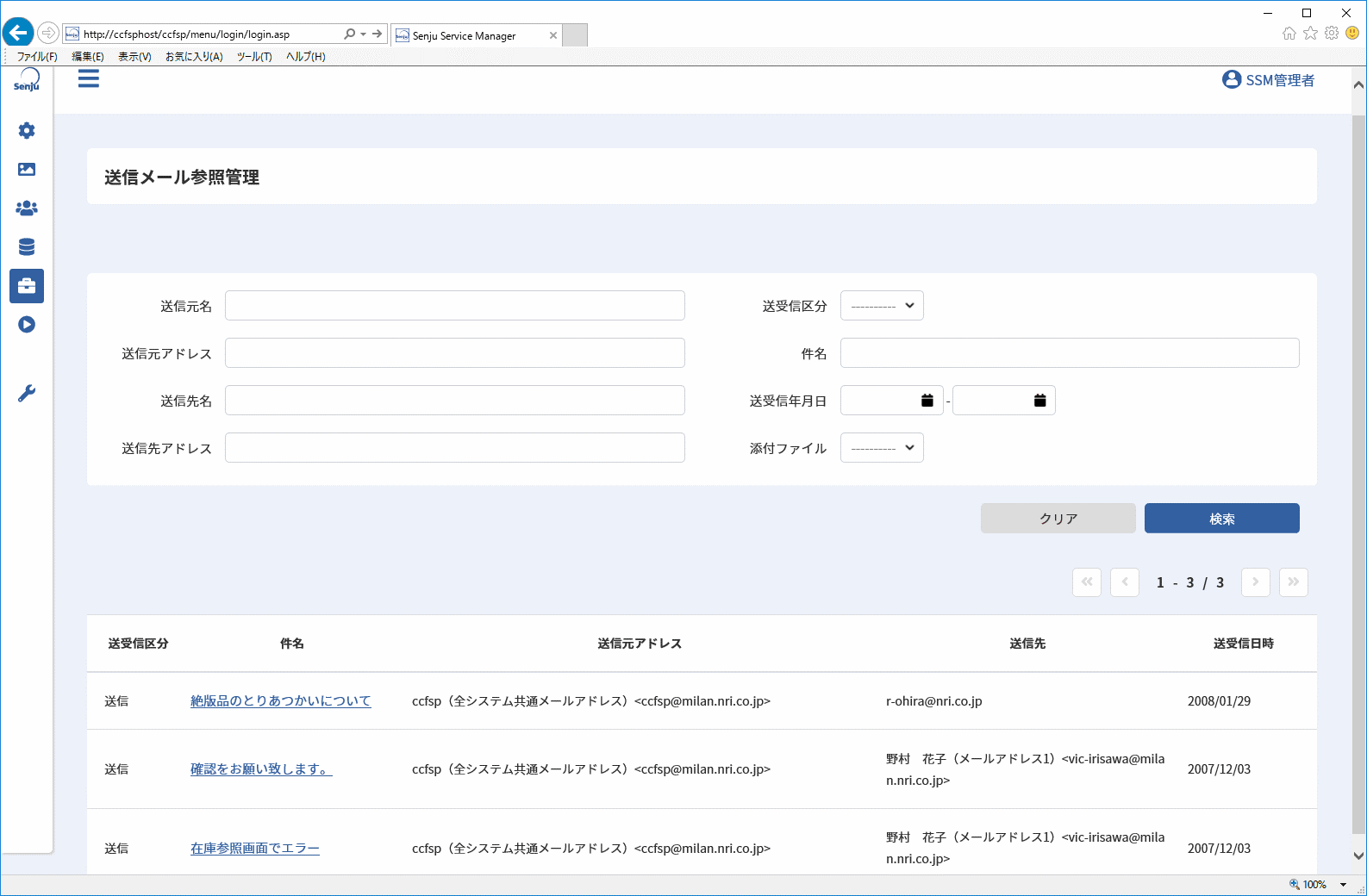This screenshot has width=1367, height=896.
Task: Toggle the hamburger menu icon
Action: click(x=89, y=79)
